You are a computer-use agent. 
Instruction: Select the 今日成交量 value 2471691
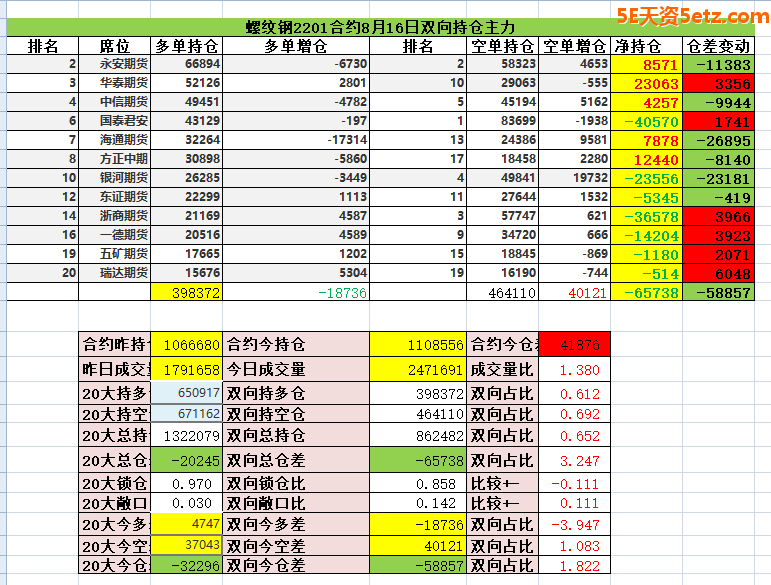(417, 369)
